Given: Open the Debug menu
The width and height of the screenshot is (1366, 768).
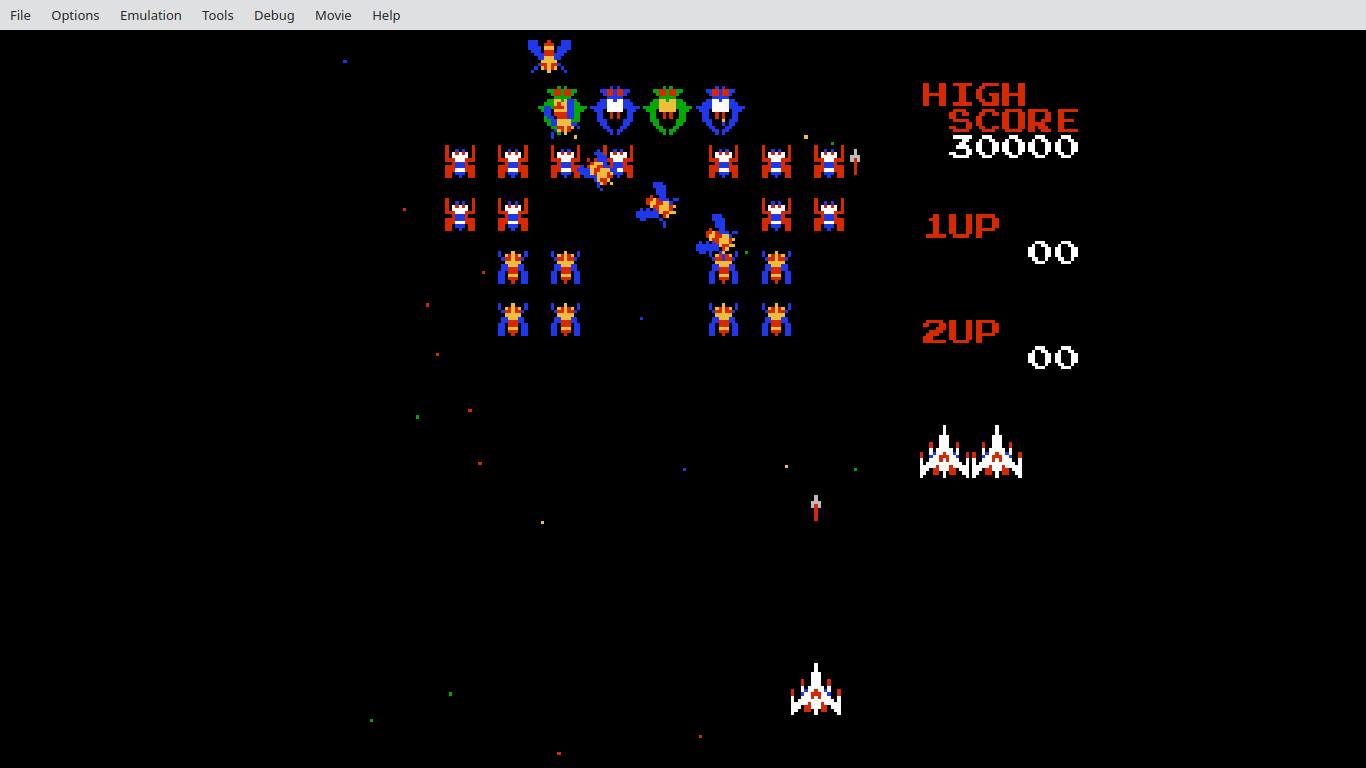Looking at the screenshot, I should click(x=274, y=15).
